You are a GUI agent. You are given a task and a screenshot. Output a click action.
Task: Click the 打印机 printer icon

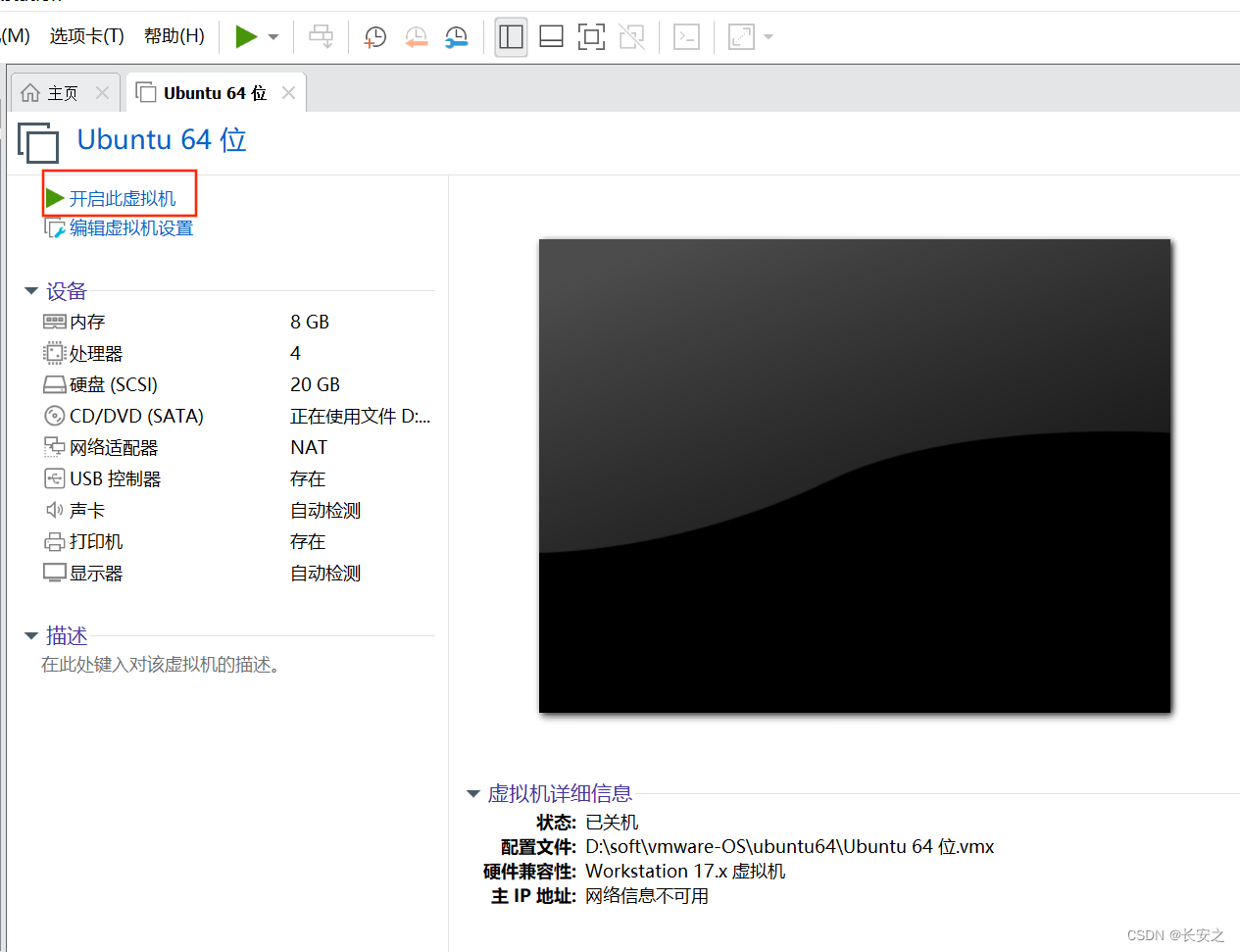pyautogui.click(x=55, y=541)
